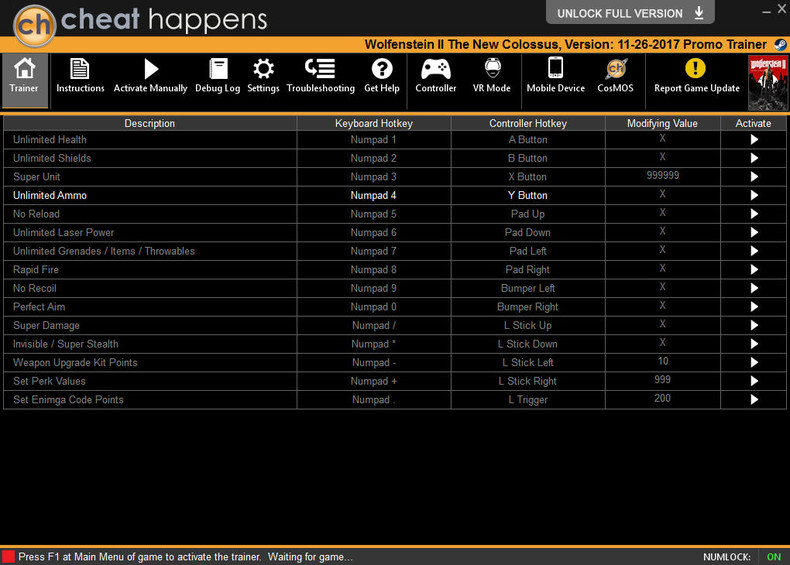Activate Unlimited Shields cheat arrow
Viewport: 790px width, 565px height.
754,158
